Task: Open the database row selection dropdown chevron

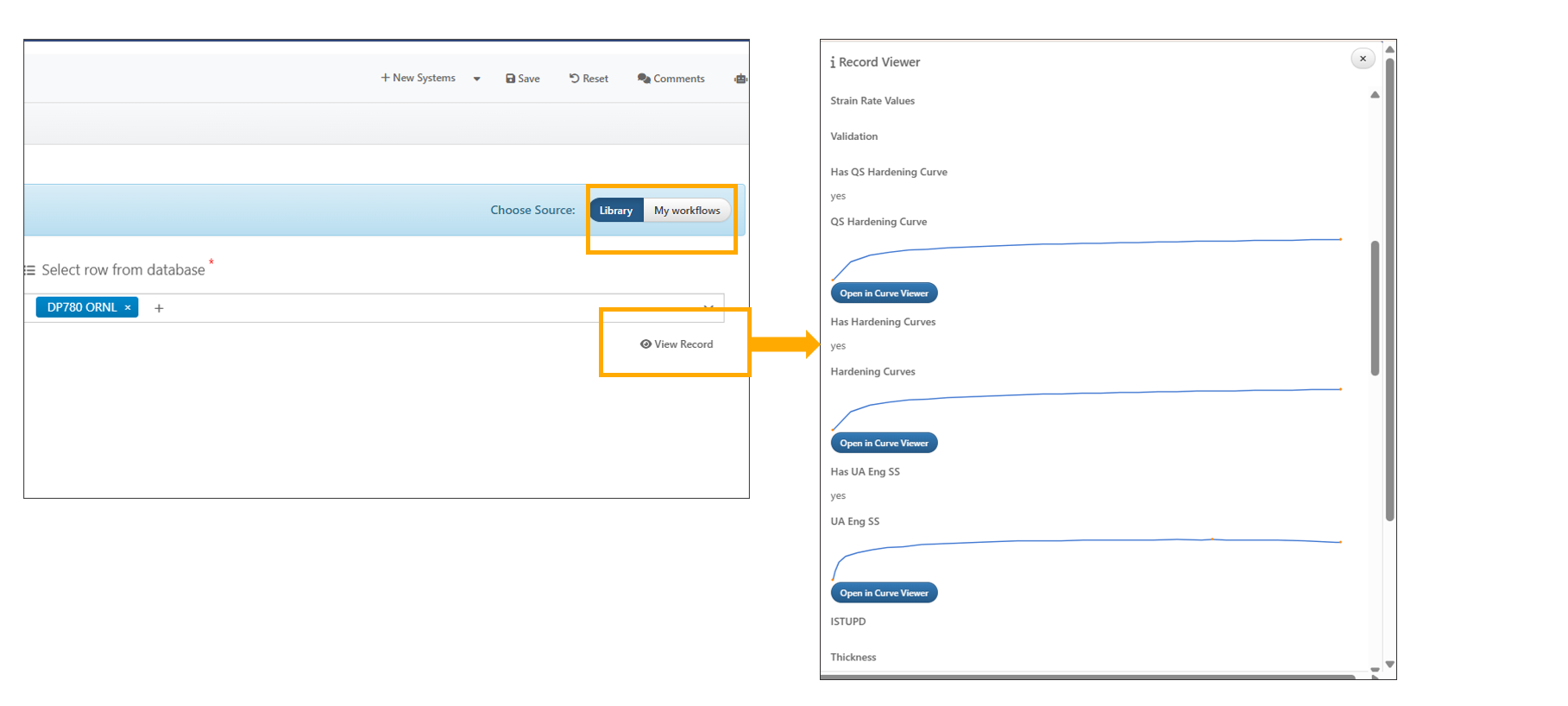Action: 708,306
